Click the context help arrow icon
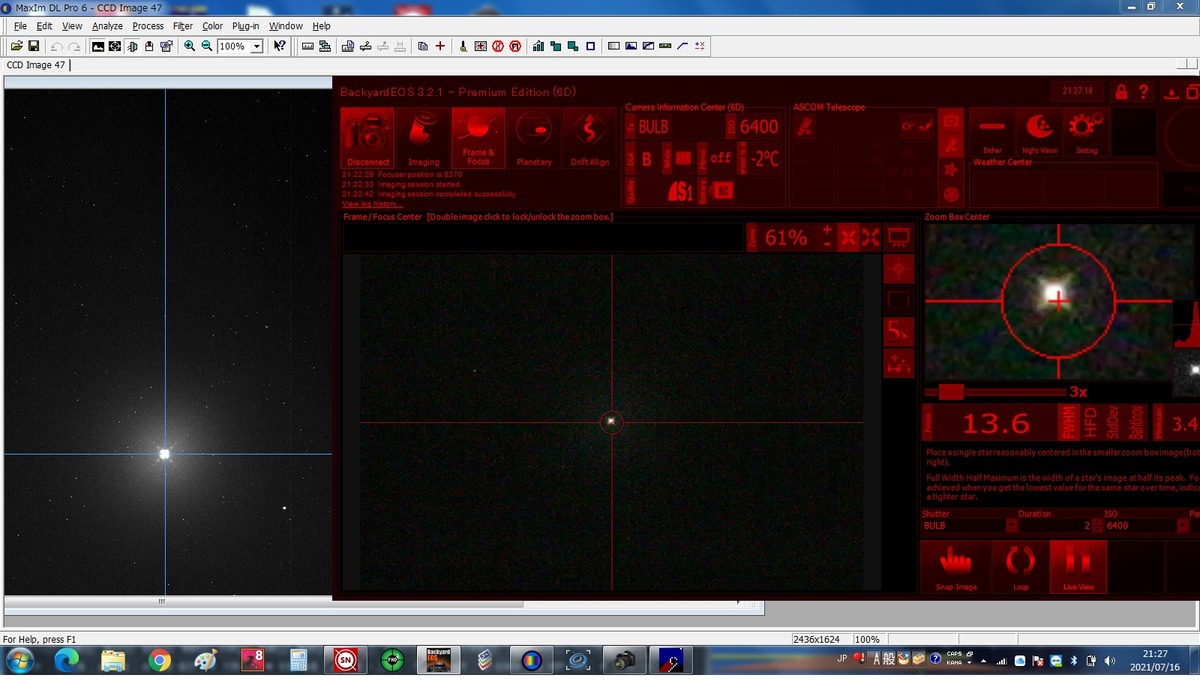 pos(280,46)
